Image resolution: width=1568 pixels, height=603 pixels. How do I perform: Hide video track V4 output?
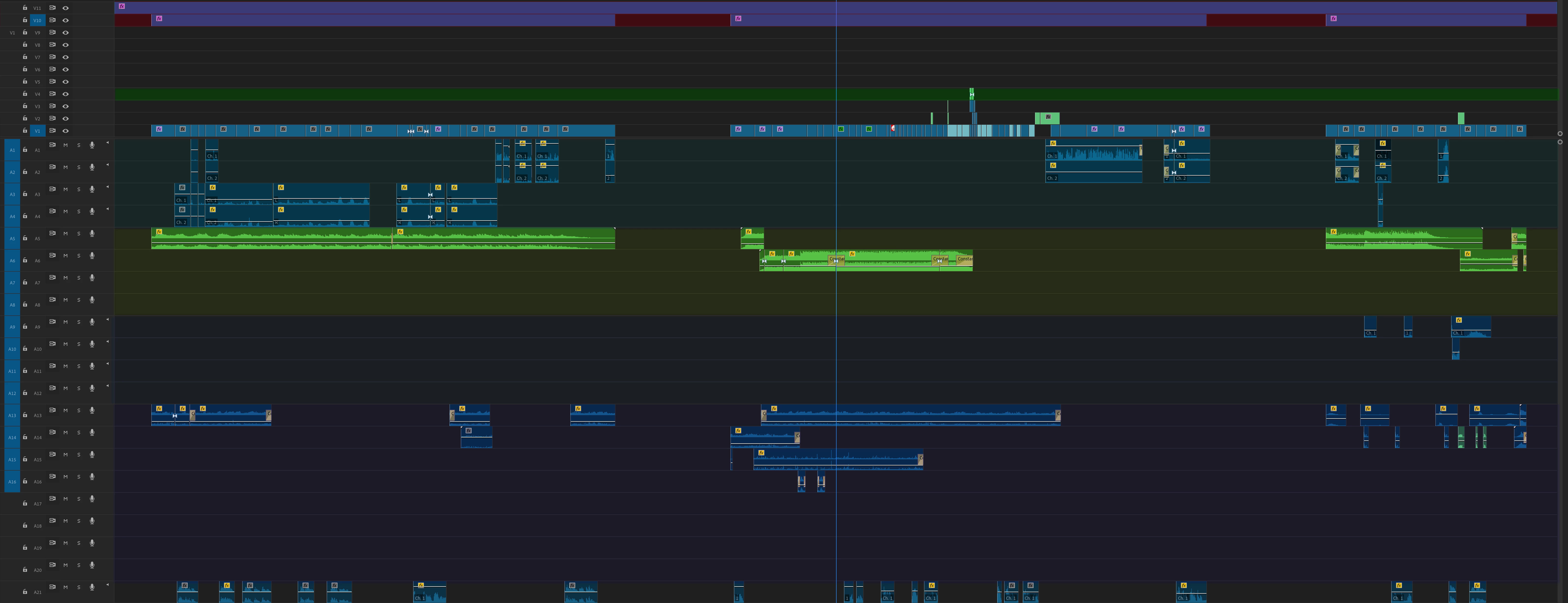pyautogui.click(x=66, y=94)
